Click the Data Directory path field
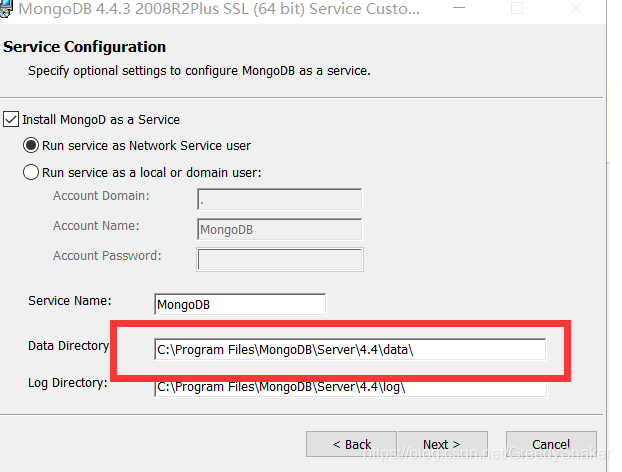 [350, 349]
